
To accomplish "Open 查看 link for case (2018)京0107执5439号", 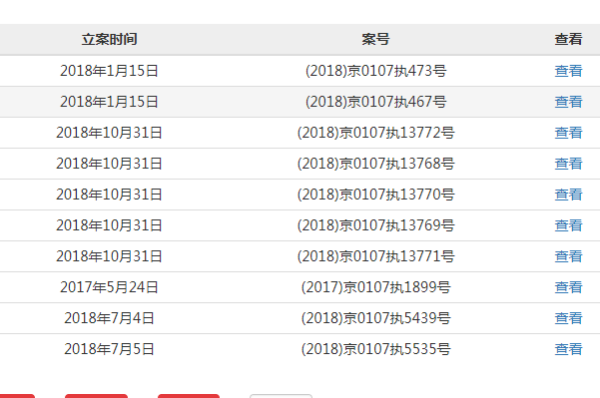I will (569, 318).
